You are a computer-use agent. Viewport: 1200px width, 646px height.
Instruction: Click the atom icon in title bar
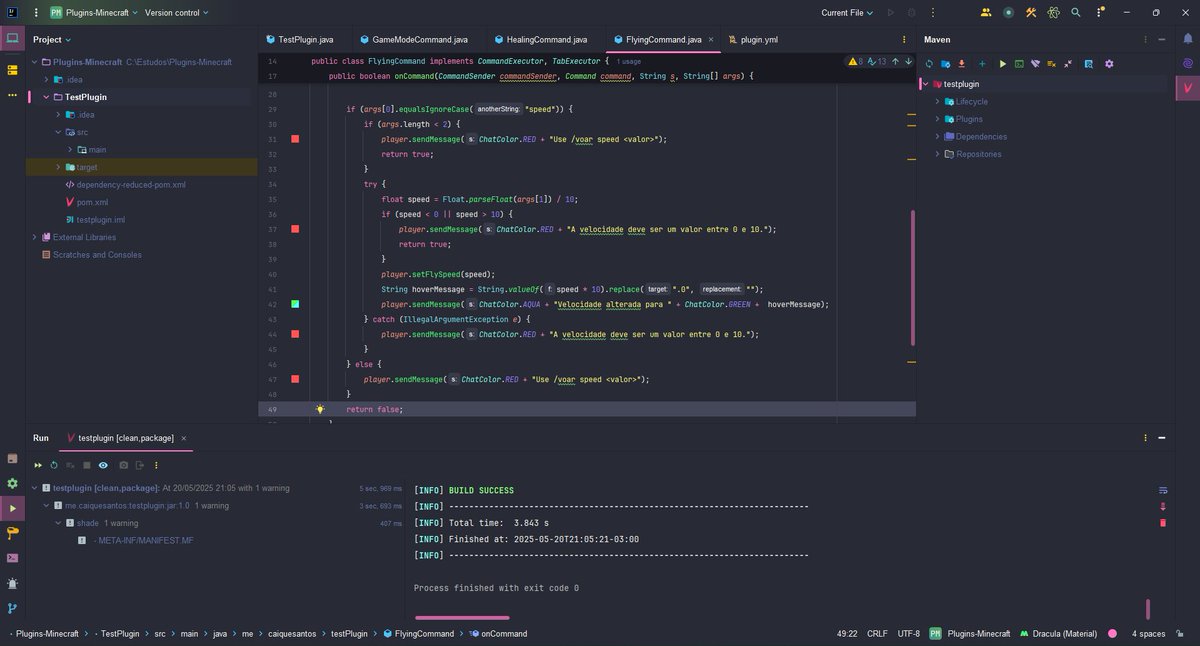pyautogui.click(x=1053, y=13)
